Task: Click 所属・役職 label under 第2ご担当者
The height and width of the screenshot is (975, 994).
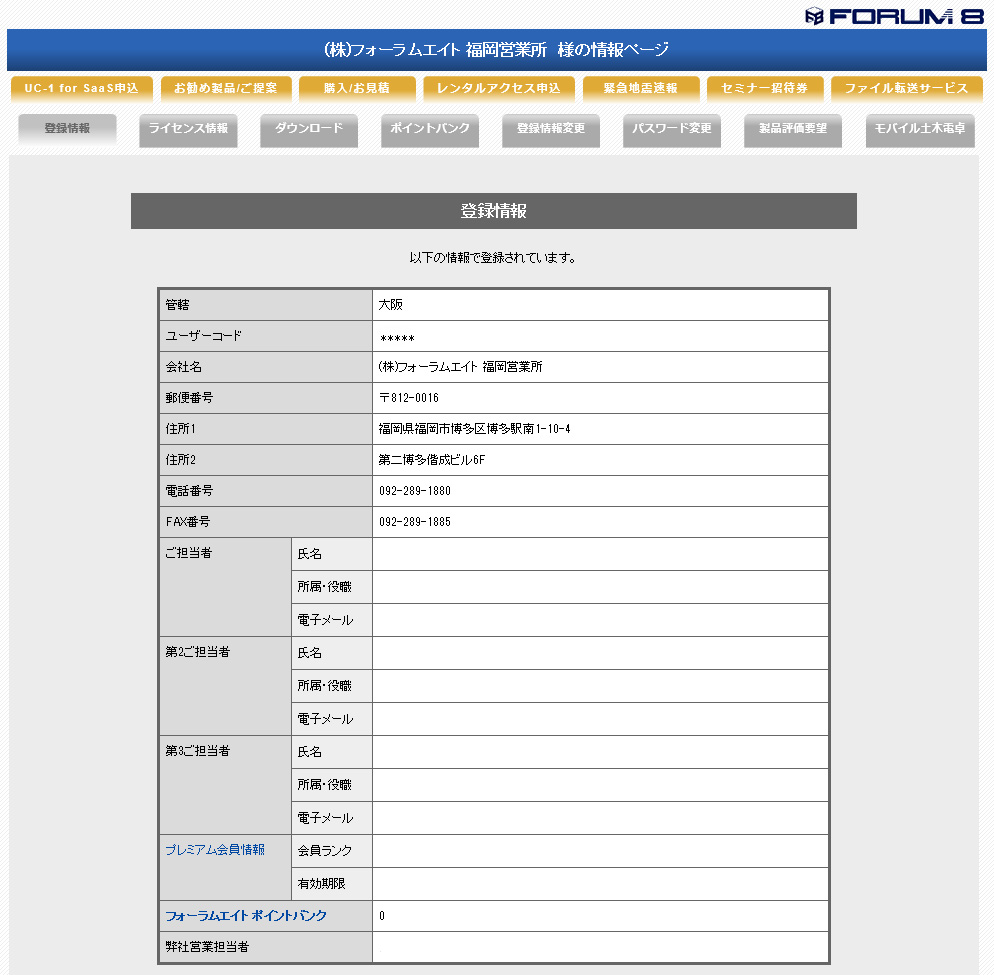Action: pyautogui.click(x=325, y=687)
